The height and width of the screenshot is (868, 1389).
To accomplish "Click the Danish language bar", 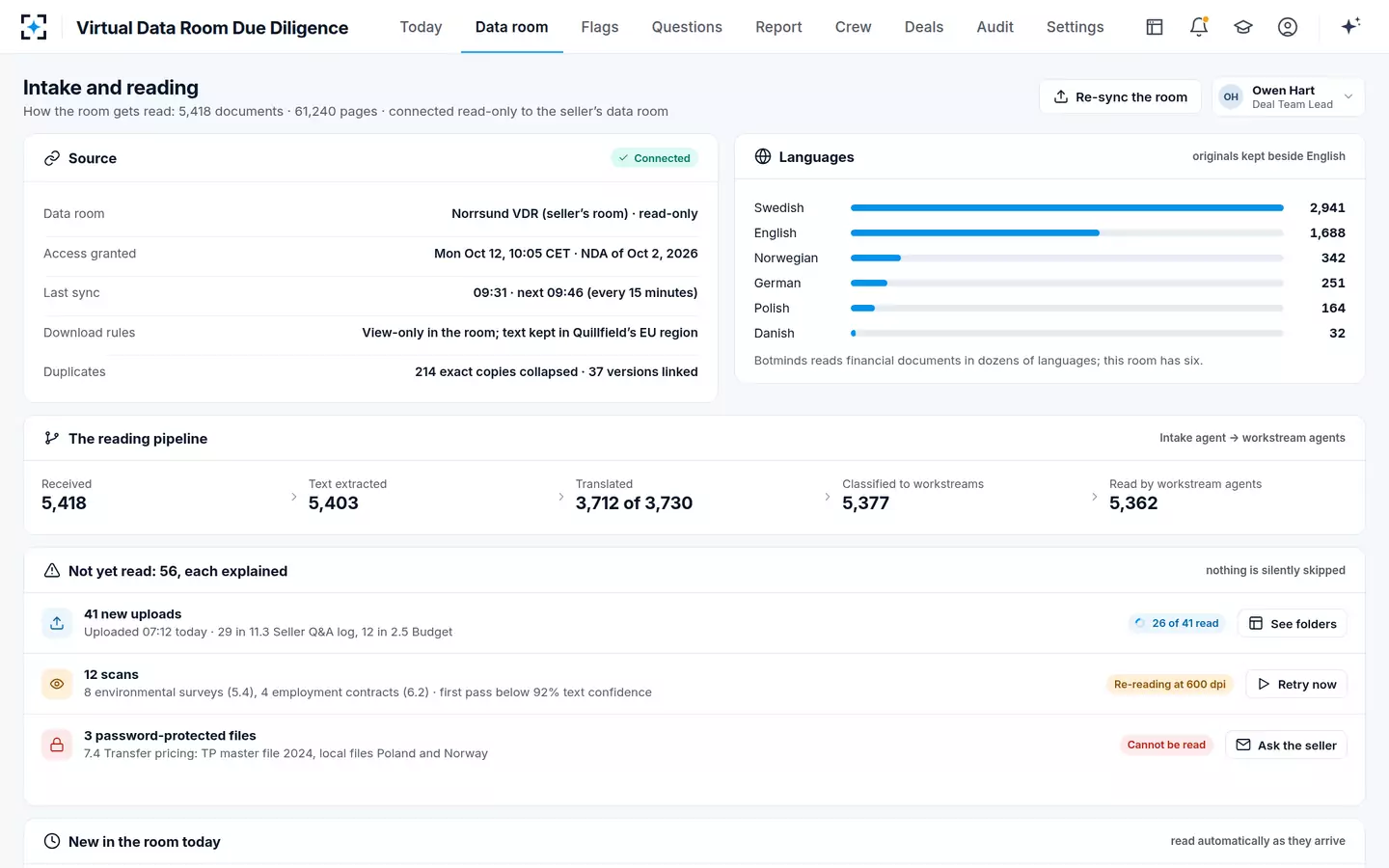I will 1067,333.
